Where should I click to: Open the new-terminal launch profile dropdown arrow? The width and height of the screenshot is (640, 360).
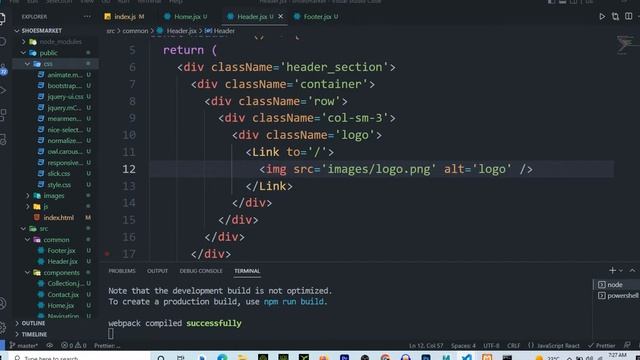pyautogui.click(x=621, y=271)
